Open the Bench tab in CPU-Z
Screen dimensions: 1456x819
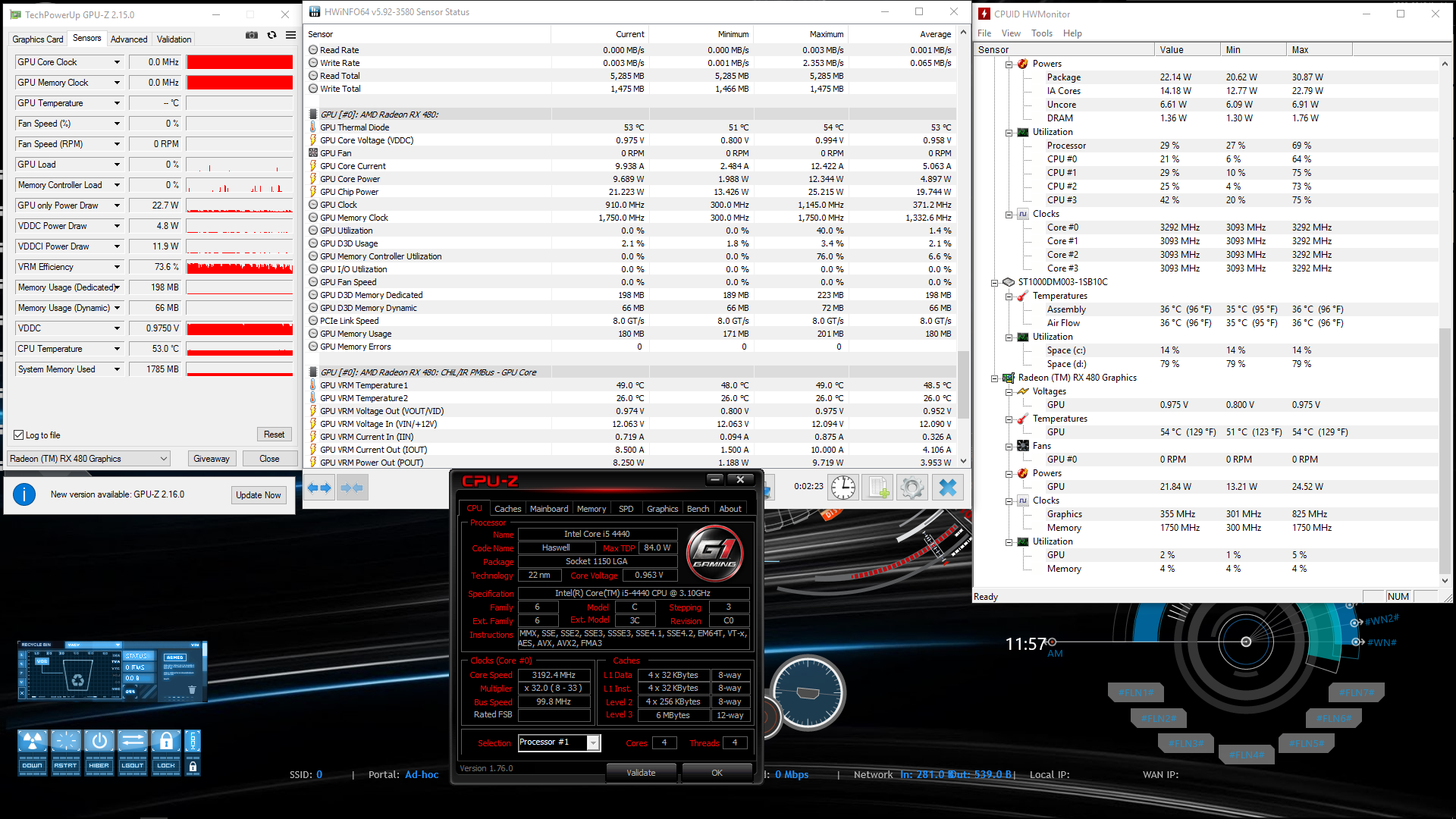pyautogui.click(x=698, y=509)
